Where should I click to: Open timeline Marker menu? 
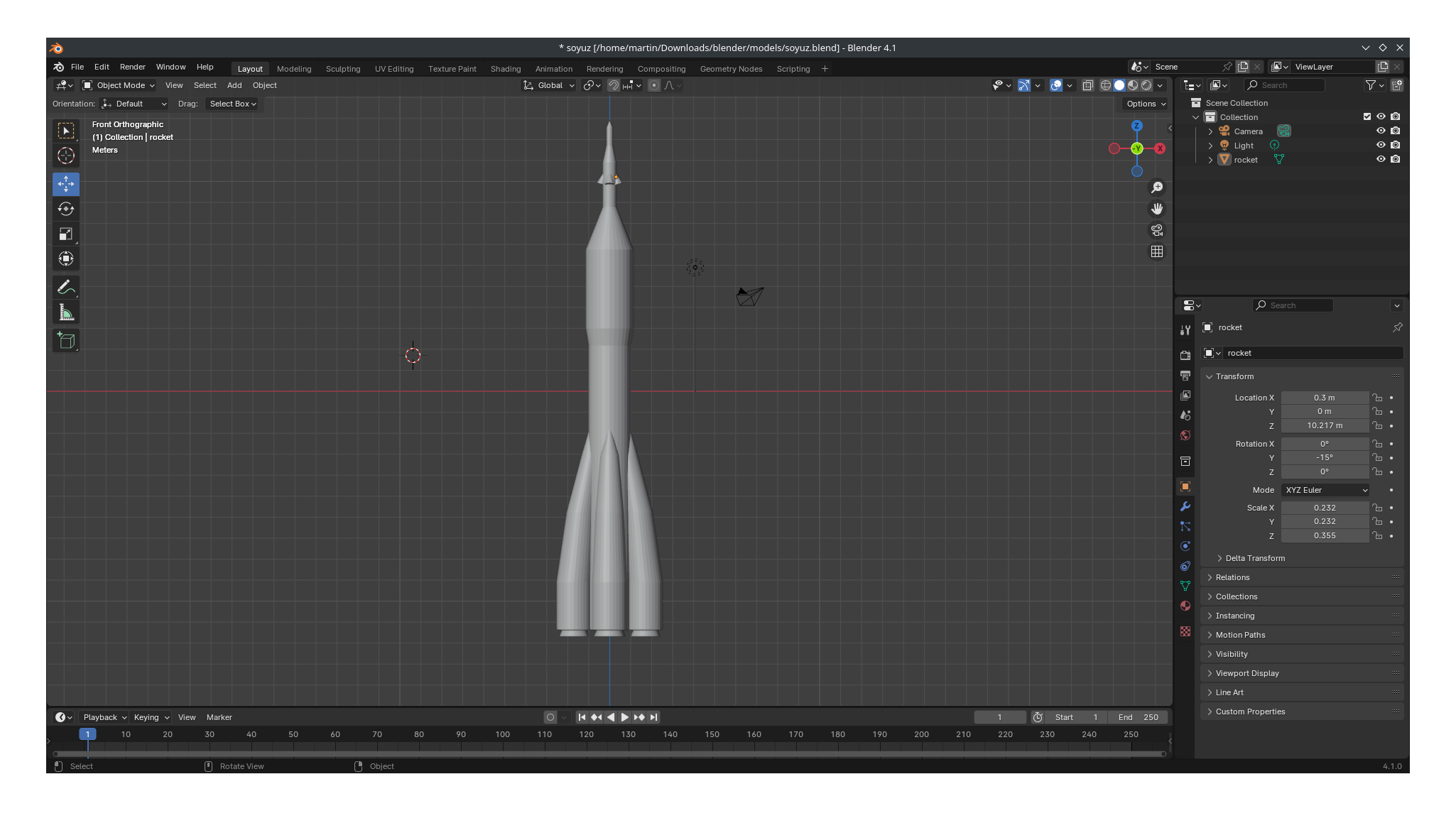219,717
